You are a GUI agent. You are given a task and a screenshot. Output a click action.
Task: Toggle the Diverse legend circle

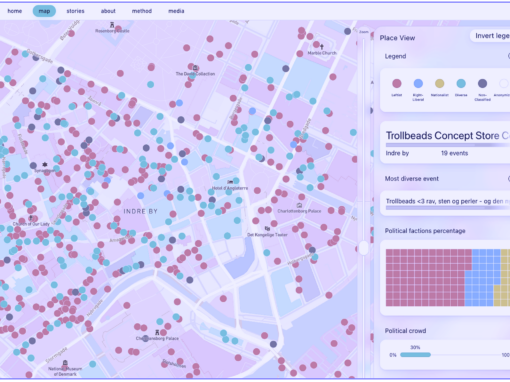461,83
